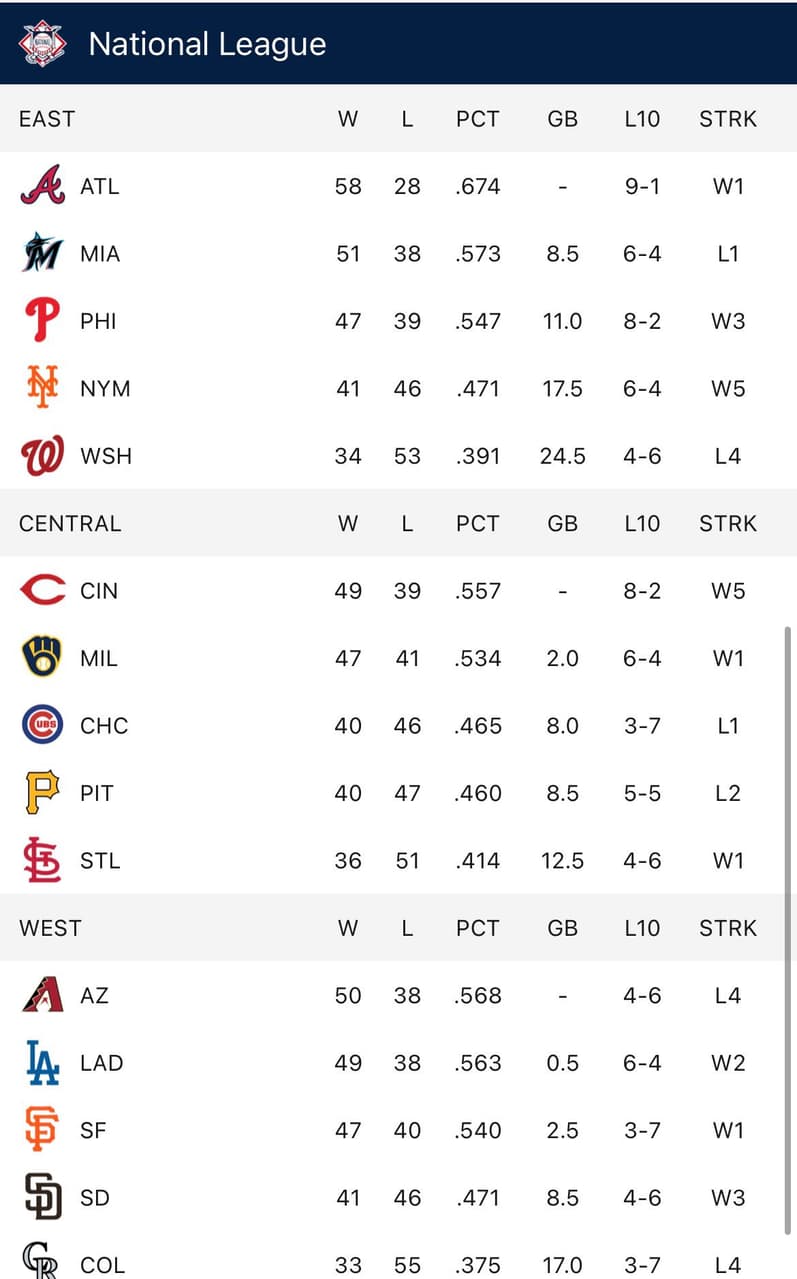797x1279 pixels.
Task: Select the Dodgers LA logo
Action: click(42, 1063)
